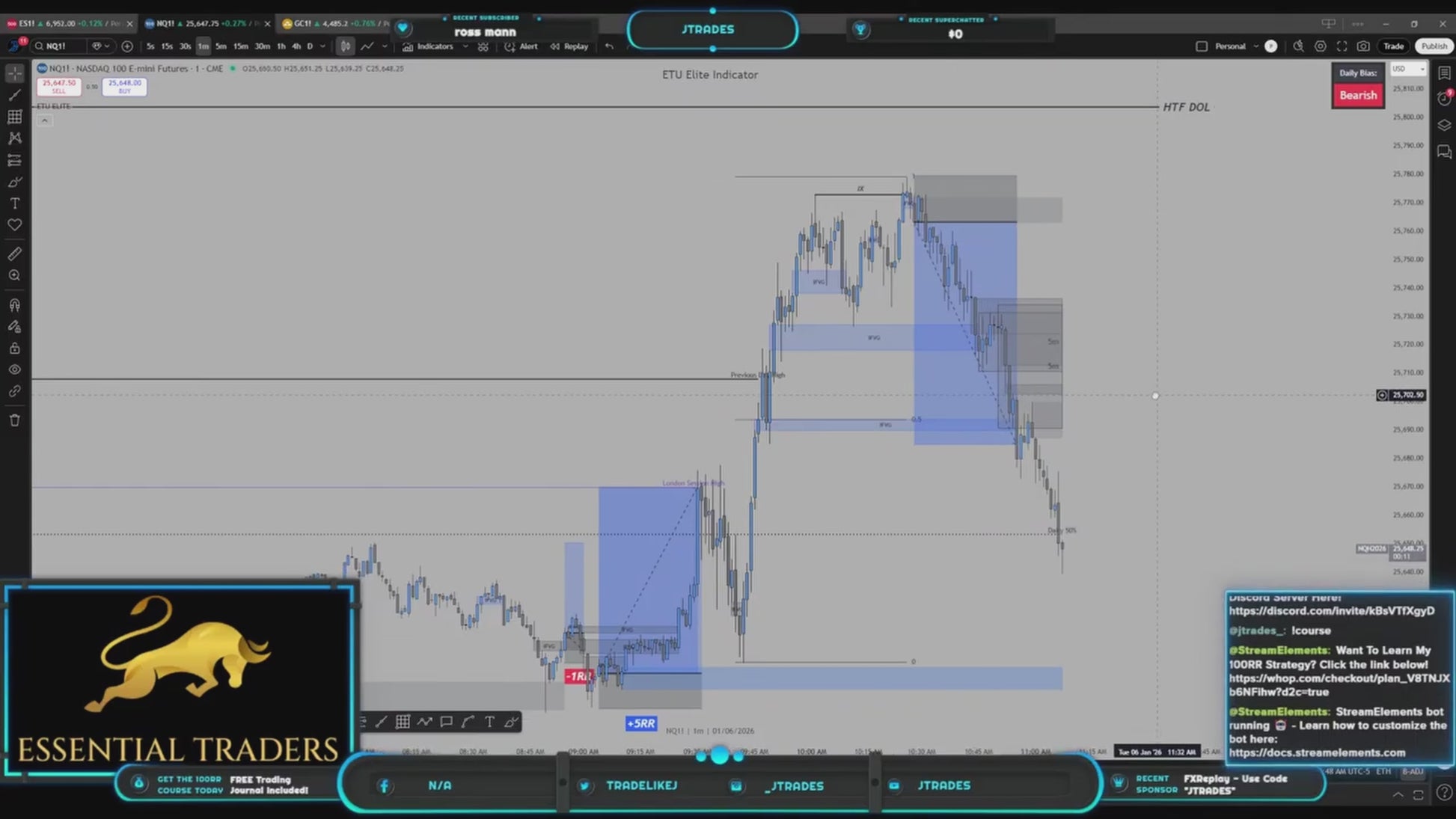Select the trend line drawing tool

coord(14,95)
